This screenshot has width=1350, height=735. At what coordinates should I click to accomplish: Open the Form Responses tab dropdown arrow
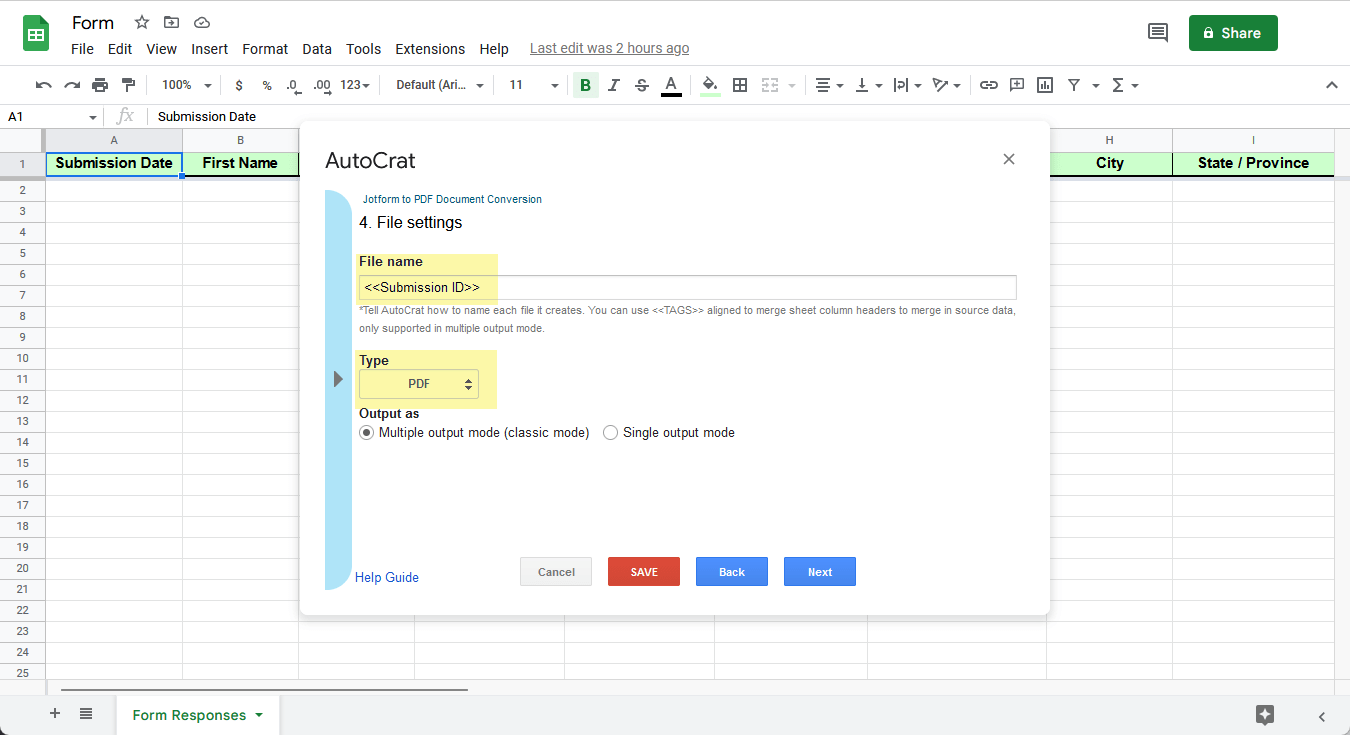click(x=259, y=715)
